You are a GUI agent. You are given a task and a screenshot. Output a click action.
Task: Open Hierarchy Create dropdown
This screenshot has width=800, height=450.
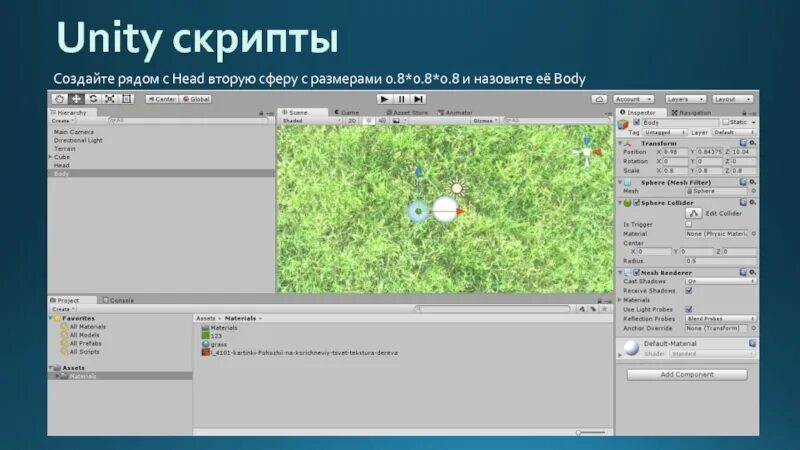(x=63, y=121)
